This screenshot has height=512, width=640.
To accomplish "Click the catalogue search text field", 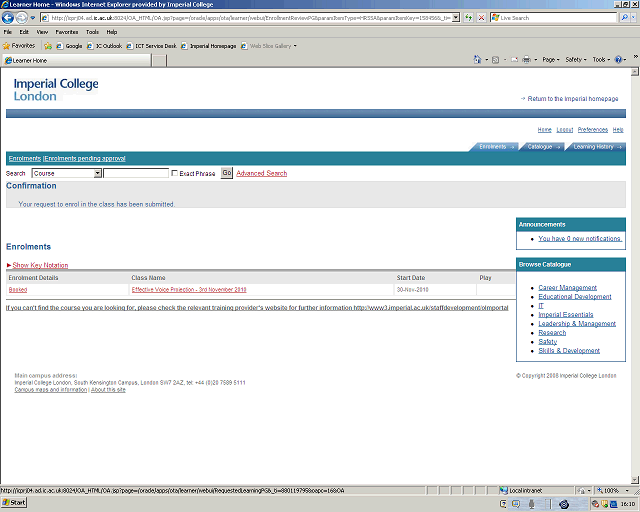I will pos(136,173).
